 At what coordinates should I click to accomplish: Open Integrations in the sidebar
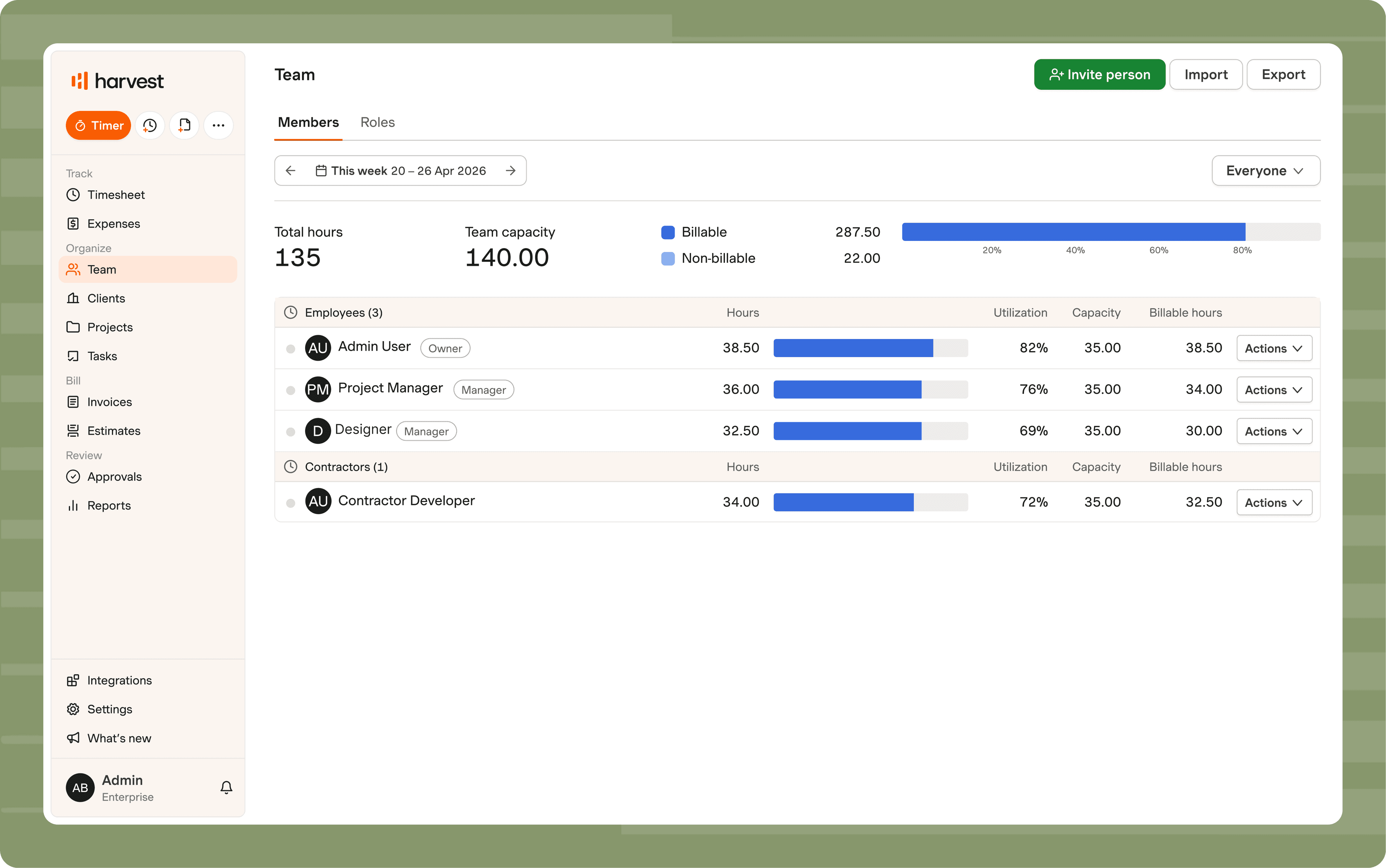[148, 680]
